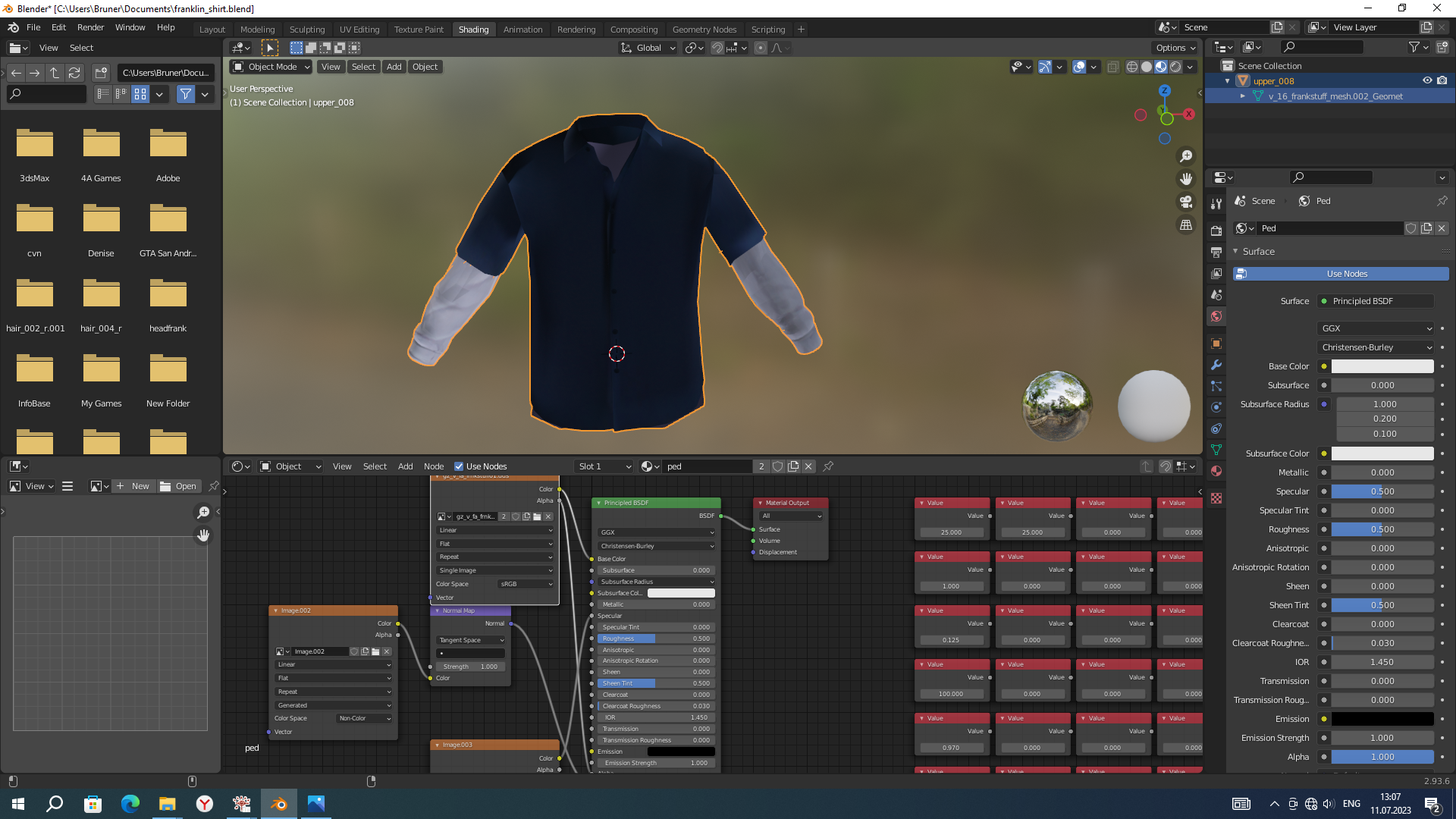
Task: Open the Render properties tab icon
Action: click(1216, 231)
